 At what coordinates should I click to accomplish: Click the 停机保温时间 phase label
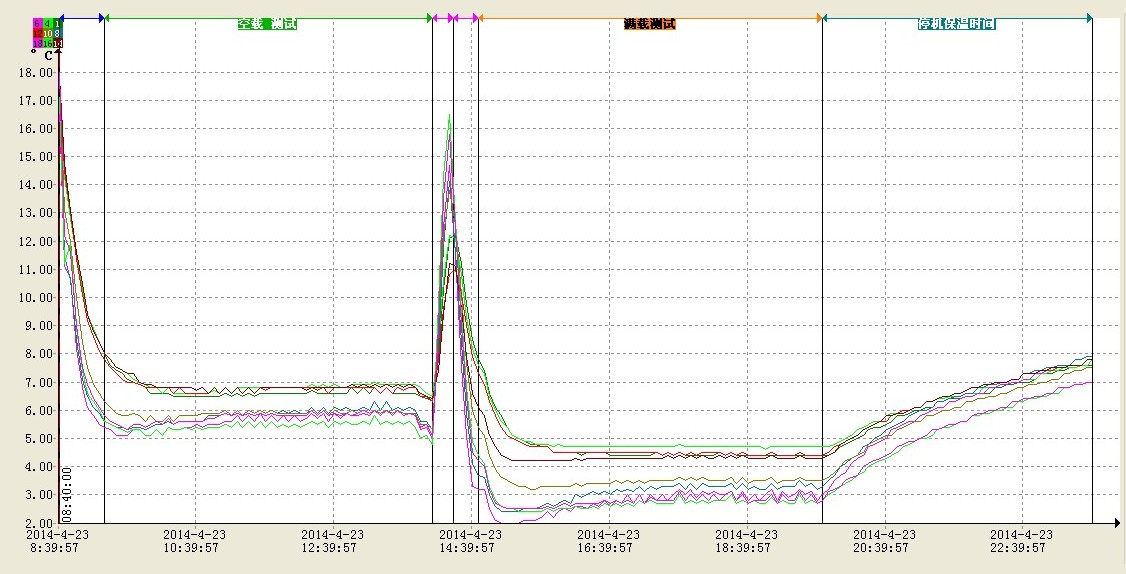(x=956, y=23)
